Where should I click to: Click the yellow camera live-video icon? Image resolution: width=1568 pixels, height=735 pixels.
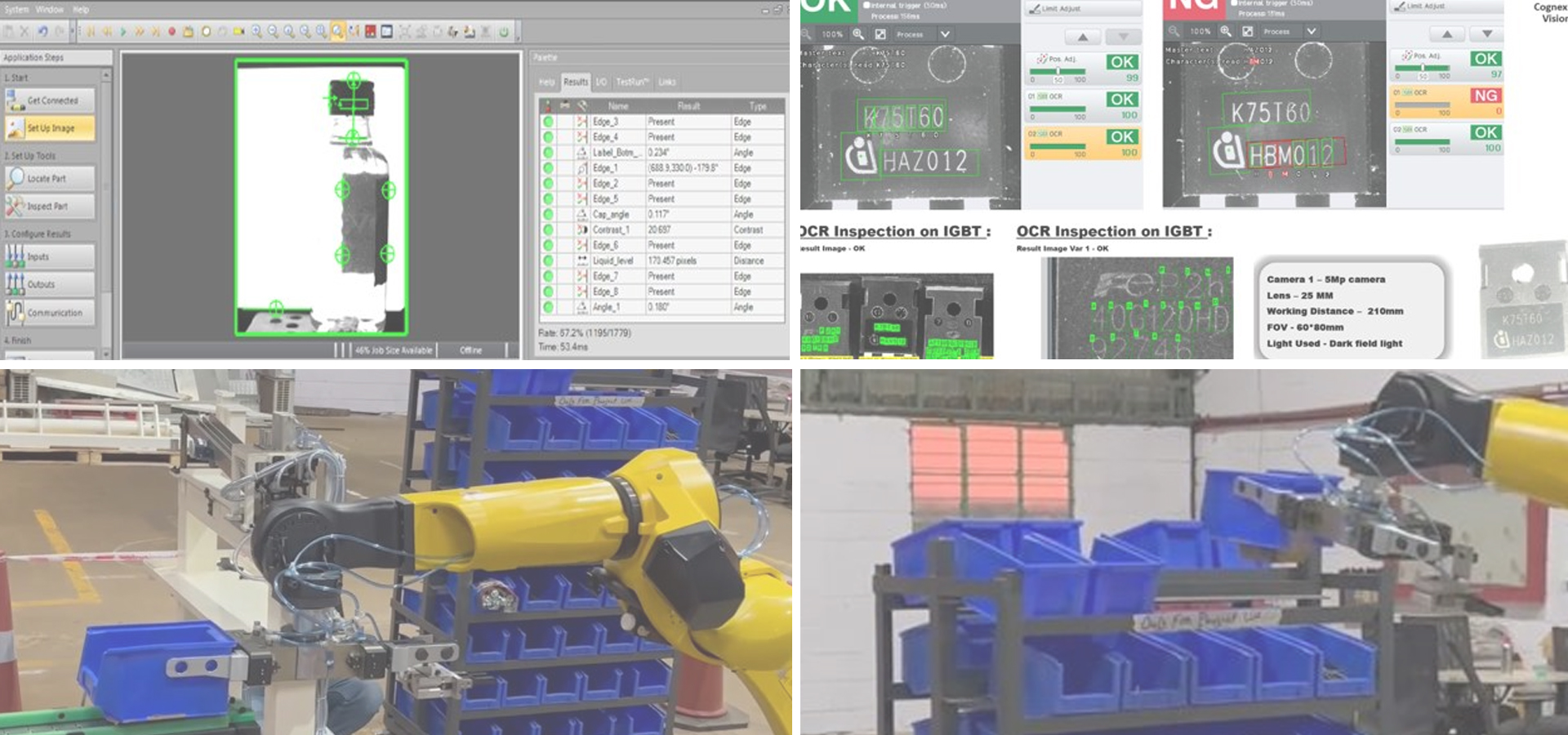pos(238,32)
